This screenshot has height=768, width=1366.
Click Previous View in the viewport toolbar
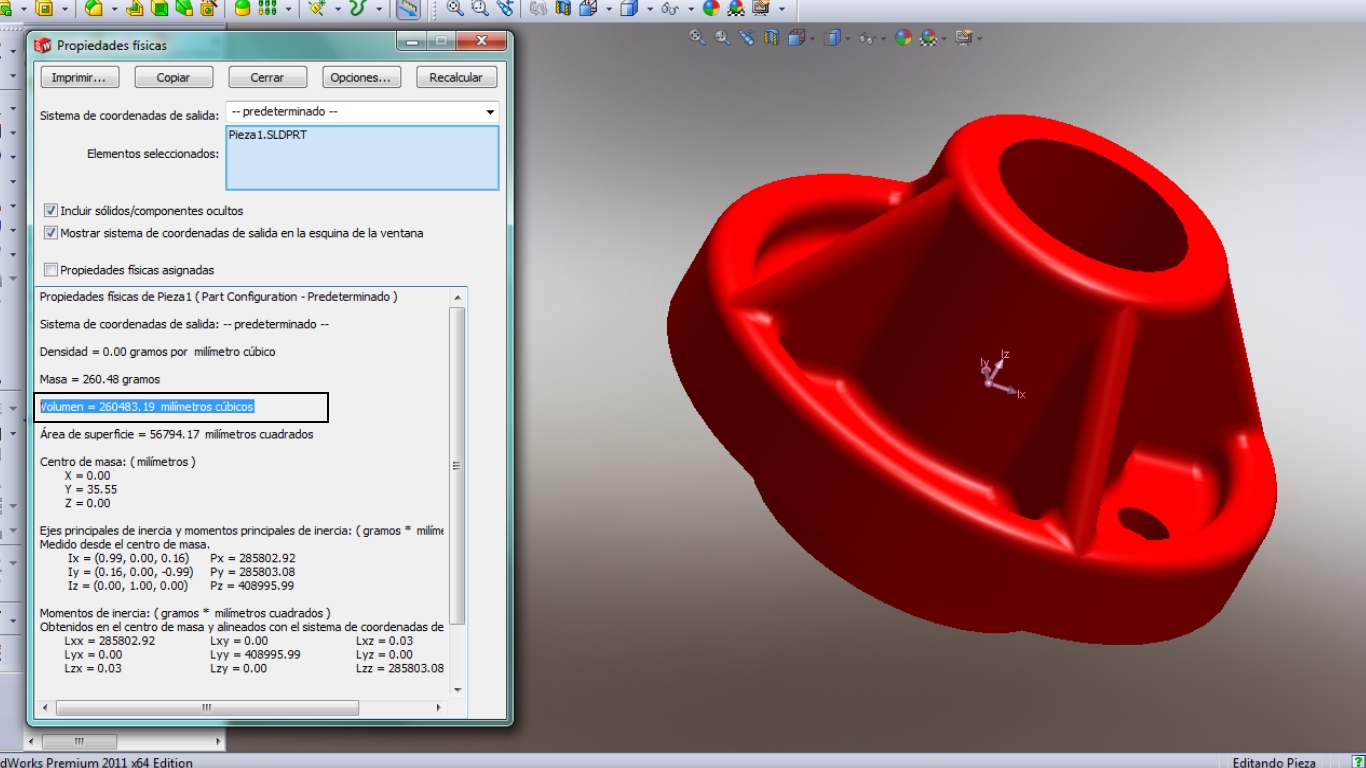pos(747,37)
